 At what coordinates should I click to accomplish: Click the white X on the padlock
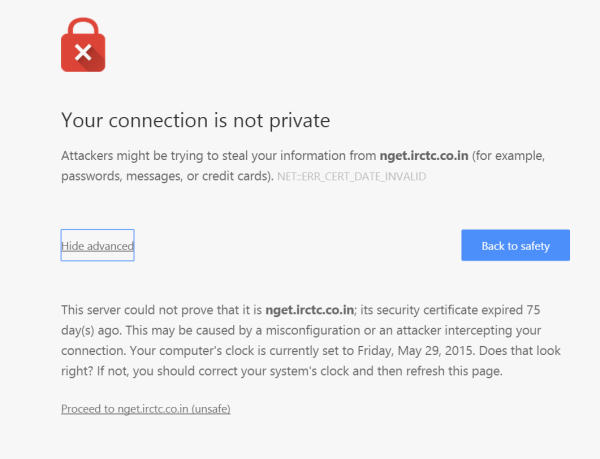(84, 55)
